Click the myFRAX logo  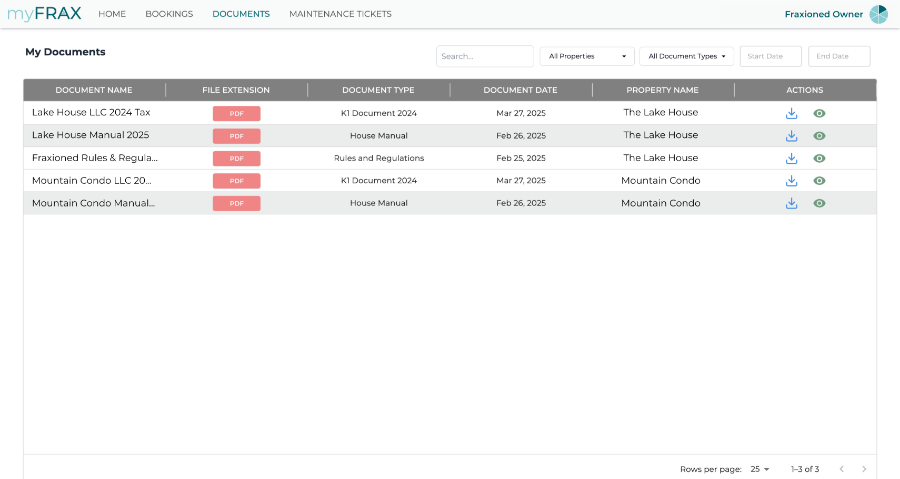point(44,14)
